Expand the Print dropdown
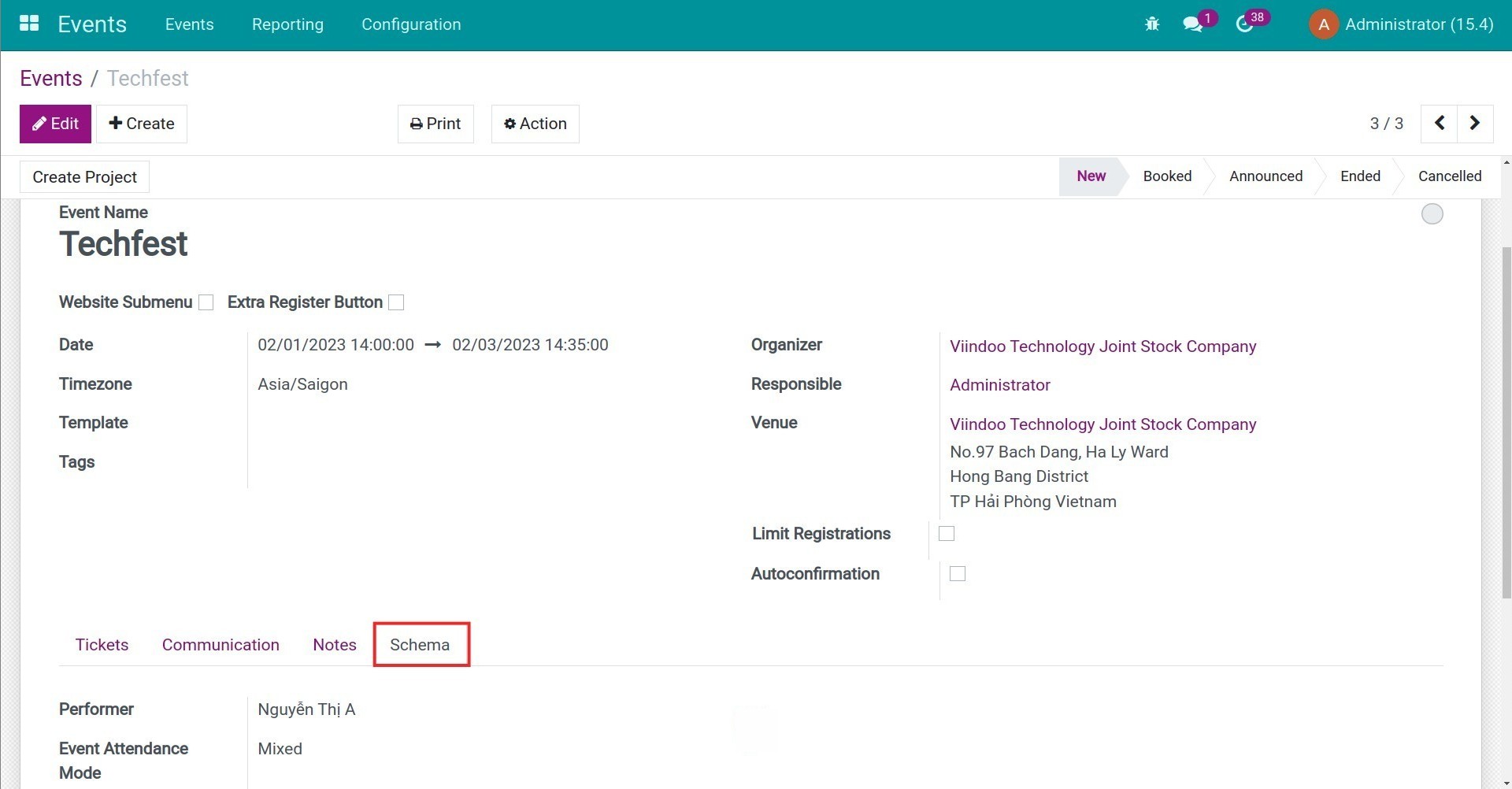Viewport: 1512px width, 789px height. 435,124
